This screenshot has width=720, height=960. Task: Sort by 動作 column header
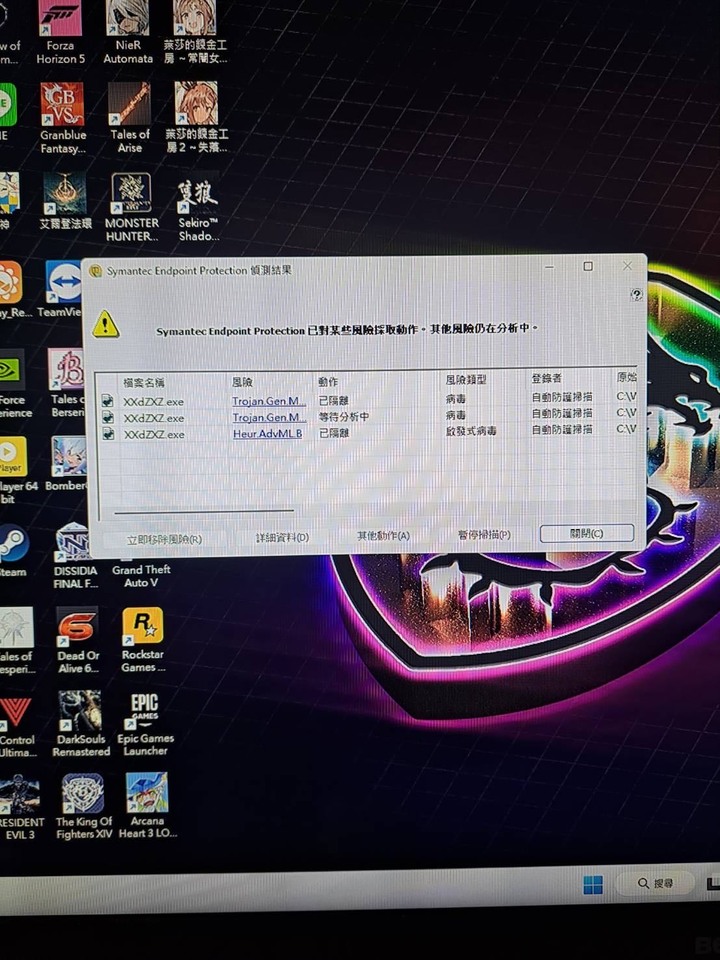pyautogui.click(x=328, y=381)
